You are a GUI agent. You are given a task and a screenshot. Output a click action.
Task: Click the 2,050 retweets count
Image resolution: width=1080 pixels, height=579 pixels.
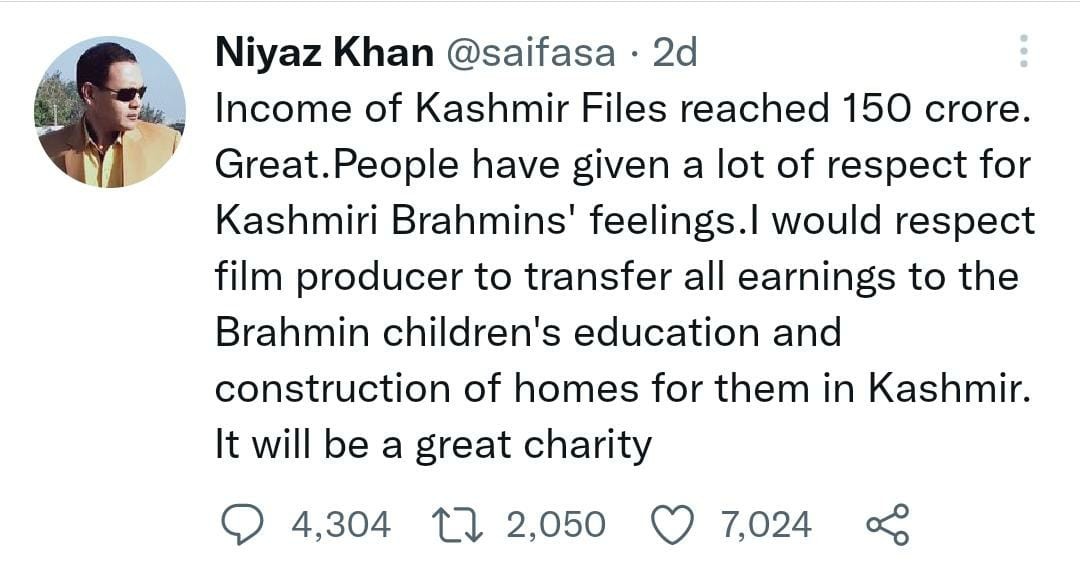point(555,525)
